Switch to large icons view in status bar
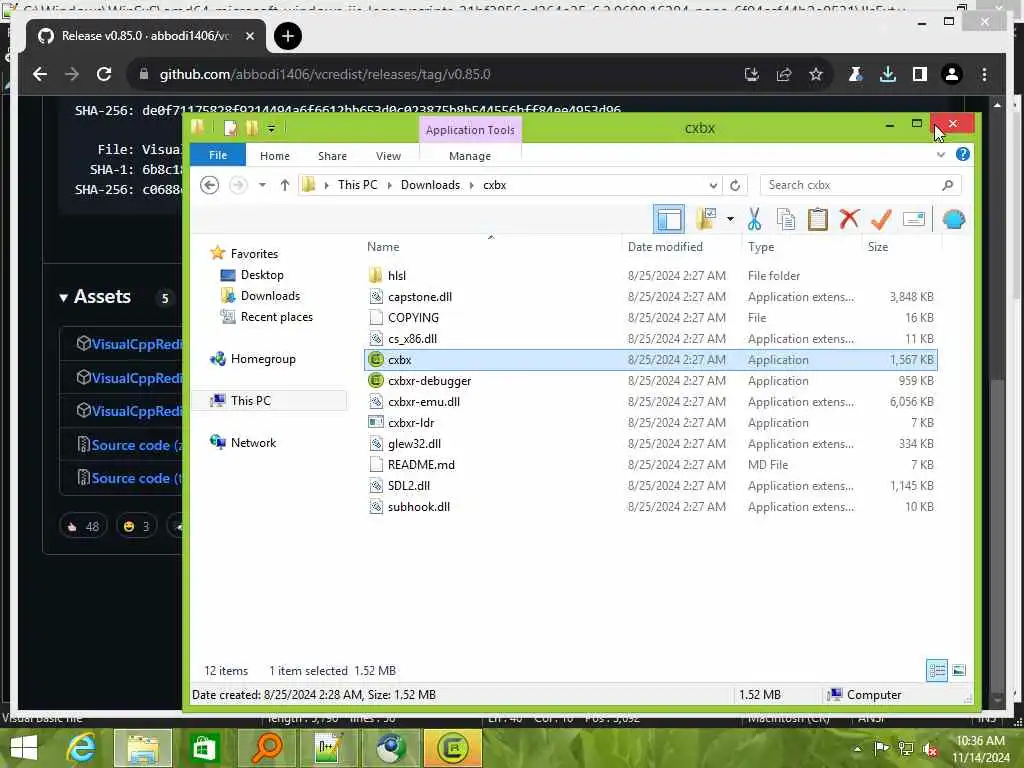The height and width of the screenshot is (768, 1024). click(x=959, y=671)
